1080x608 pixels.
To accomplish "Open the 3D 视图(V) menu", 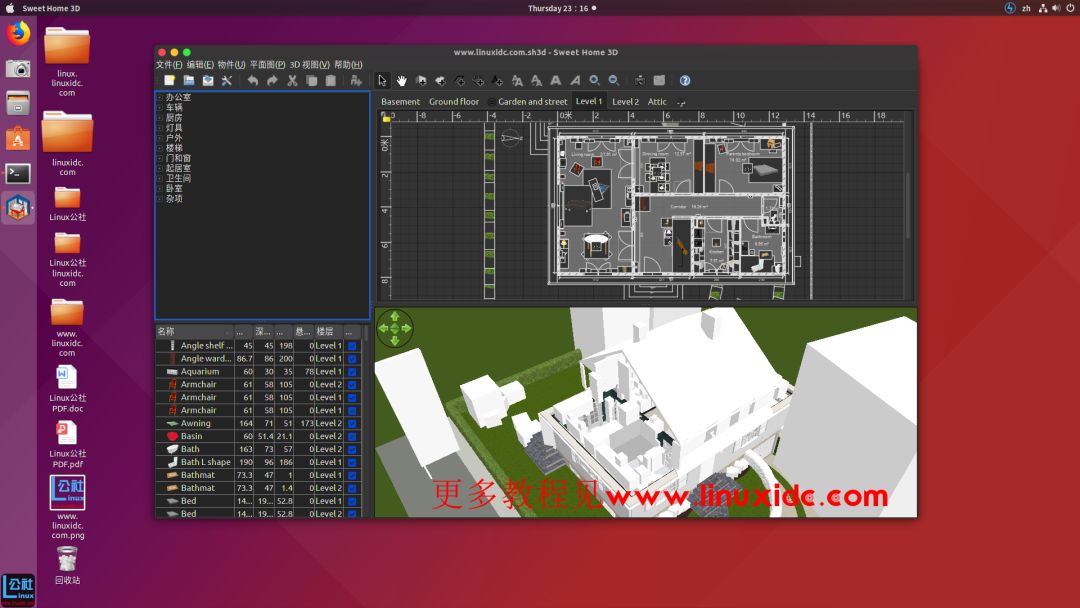I will point(309,65).
